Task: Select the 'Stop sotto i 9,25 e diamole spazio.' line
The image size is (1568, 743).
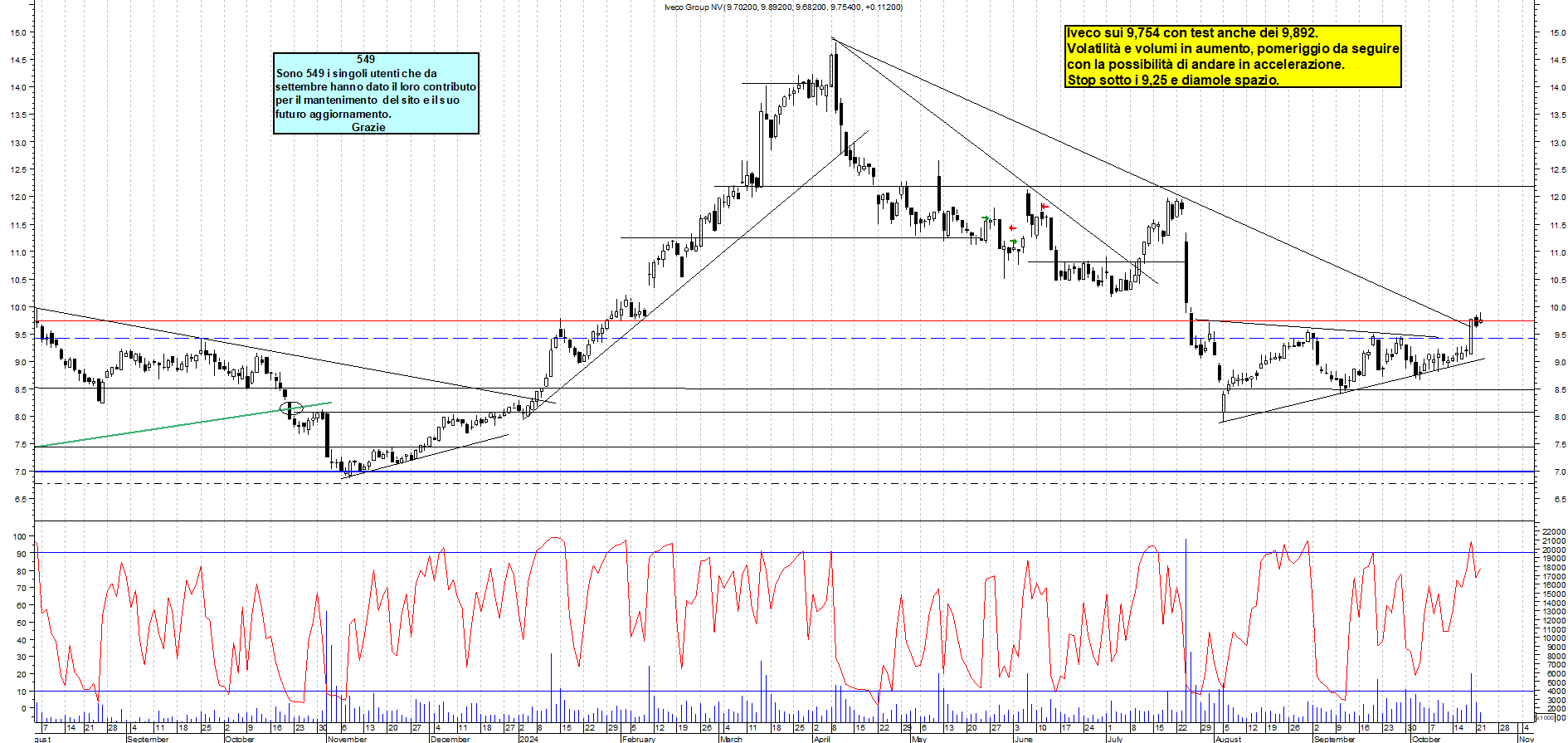Action: (x=1173, y=81)
